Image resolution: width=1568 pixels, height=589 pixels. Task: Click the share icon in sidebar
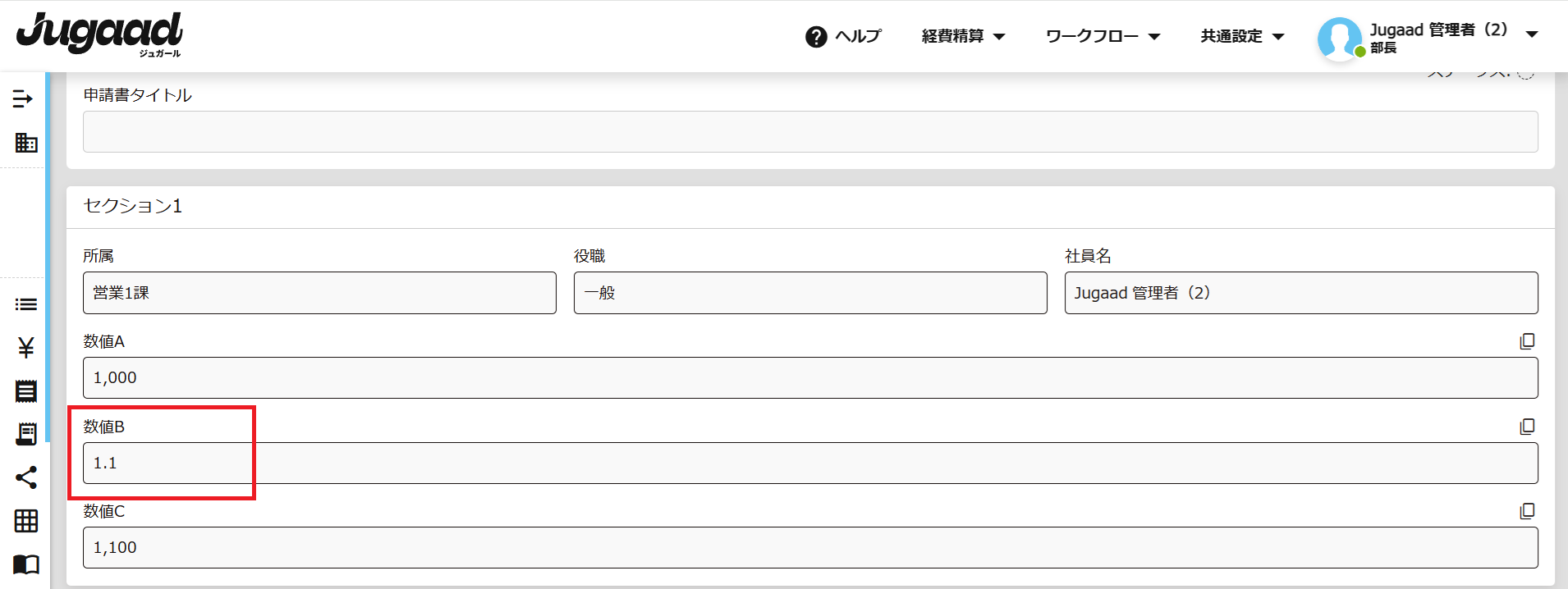point(26,477)
